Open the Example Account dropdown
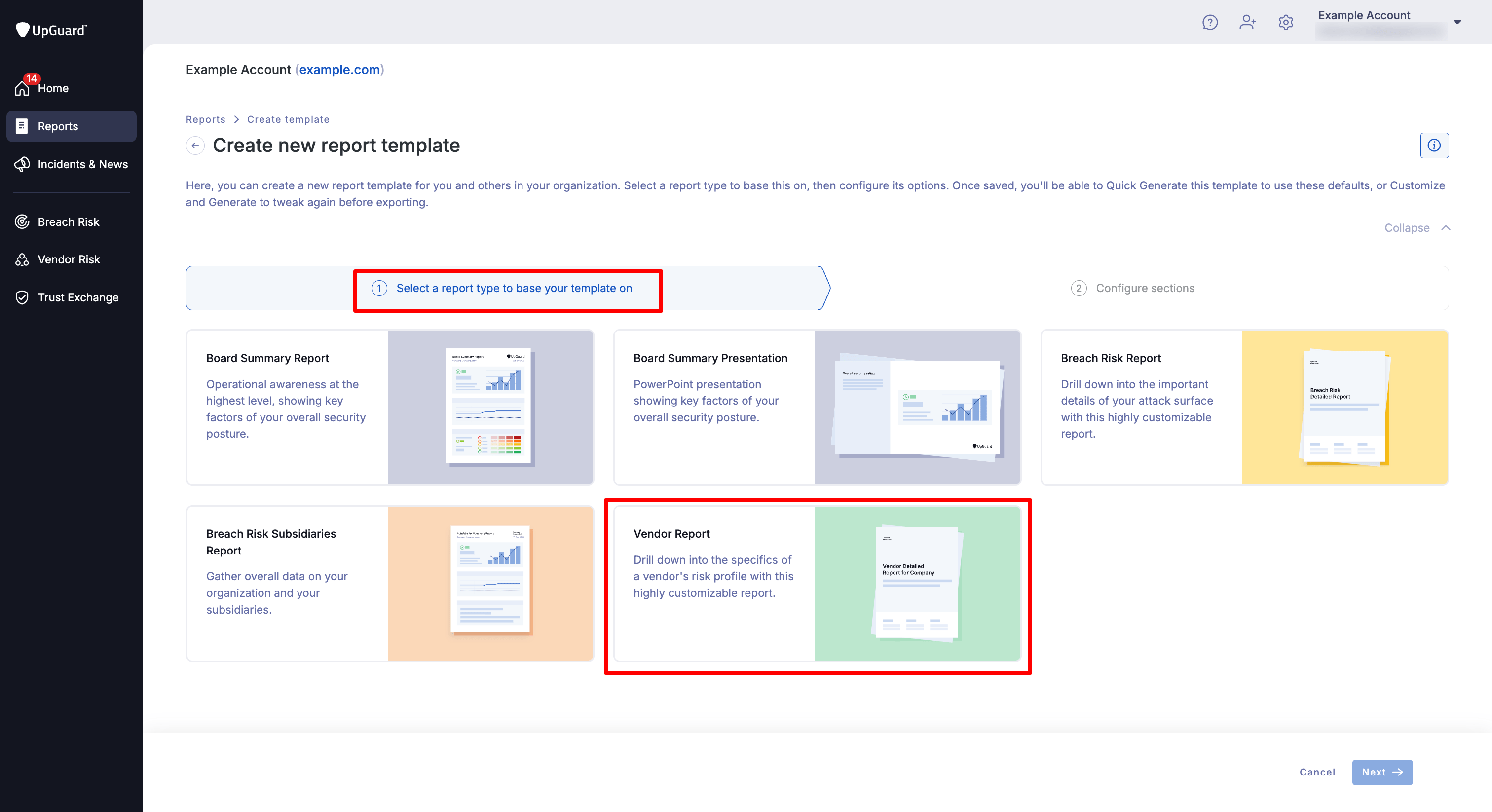 point(1457,22)
